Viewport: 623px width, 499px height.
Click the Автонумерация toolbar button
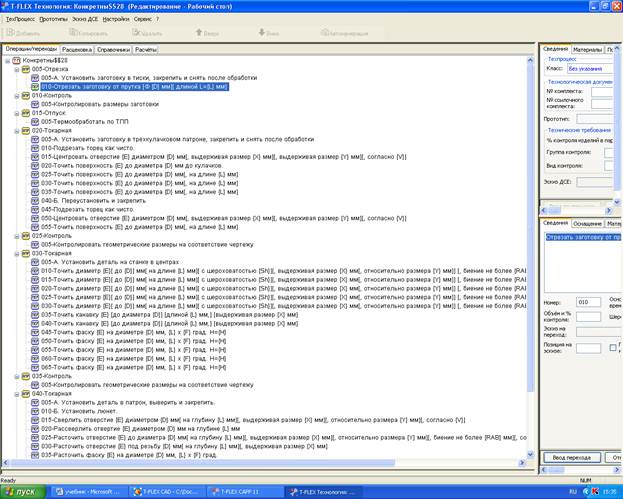[x=344, y=33]
